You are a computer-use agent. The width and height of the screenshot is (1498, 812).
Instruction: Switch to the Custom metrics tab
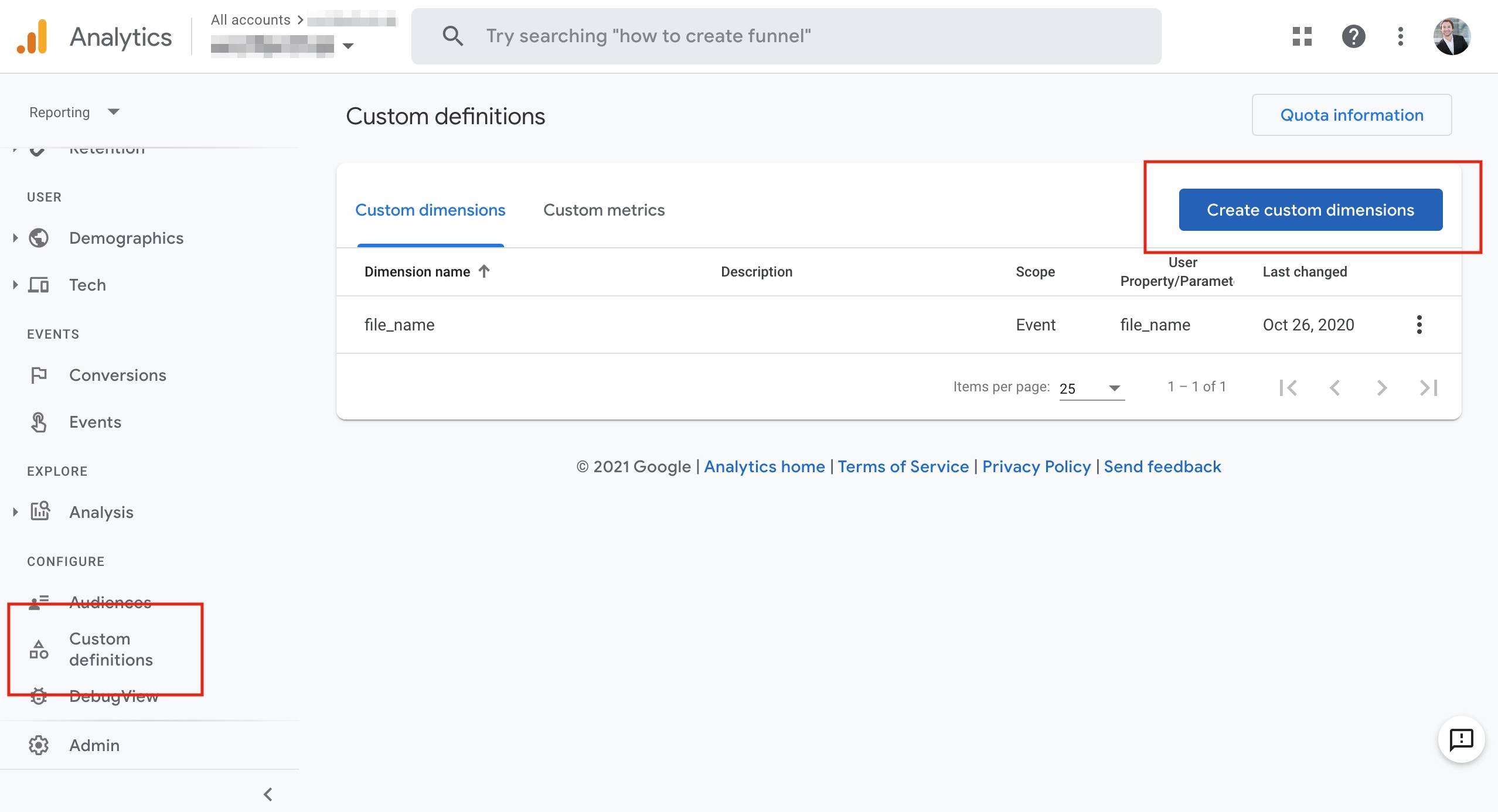point(604,210)
